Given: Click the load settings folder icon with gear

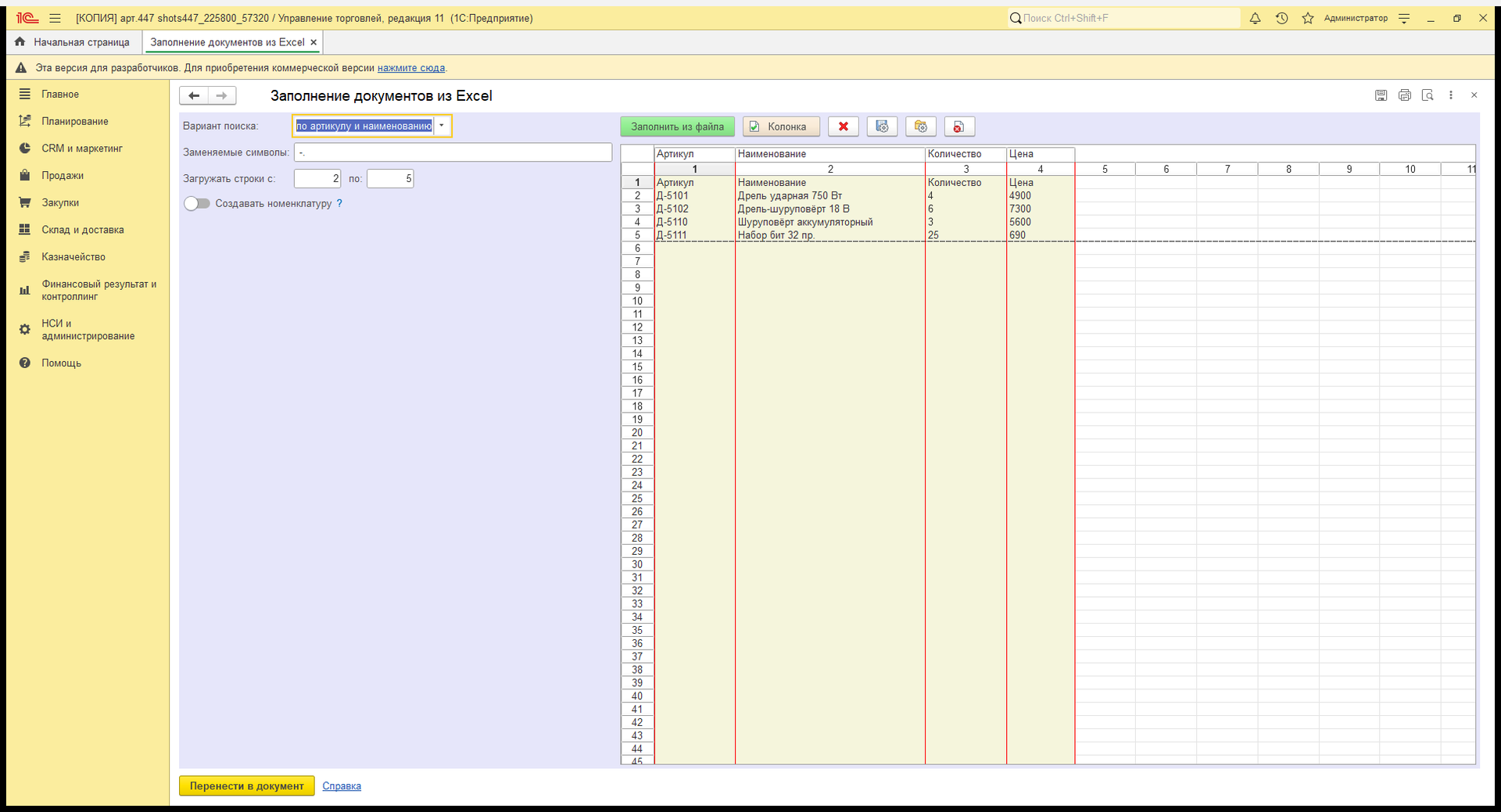Looking at the screenshot, I should coord(920,127).
